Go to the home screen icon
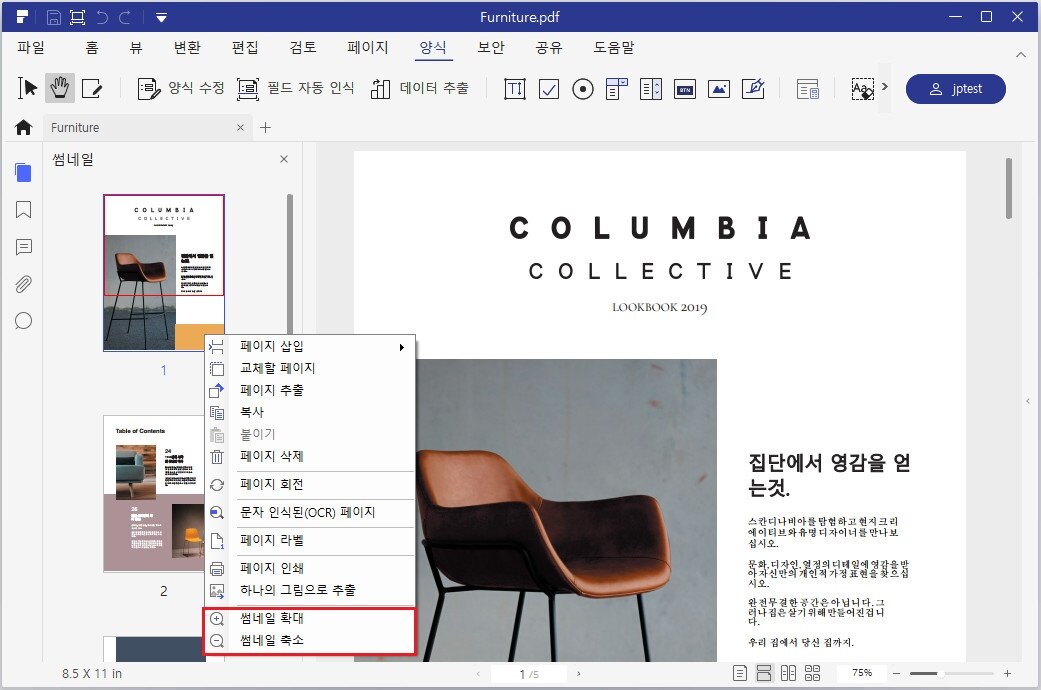The width and height of the screenshot is (1041, 690). (23, 128)
